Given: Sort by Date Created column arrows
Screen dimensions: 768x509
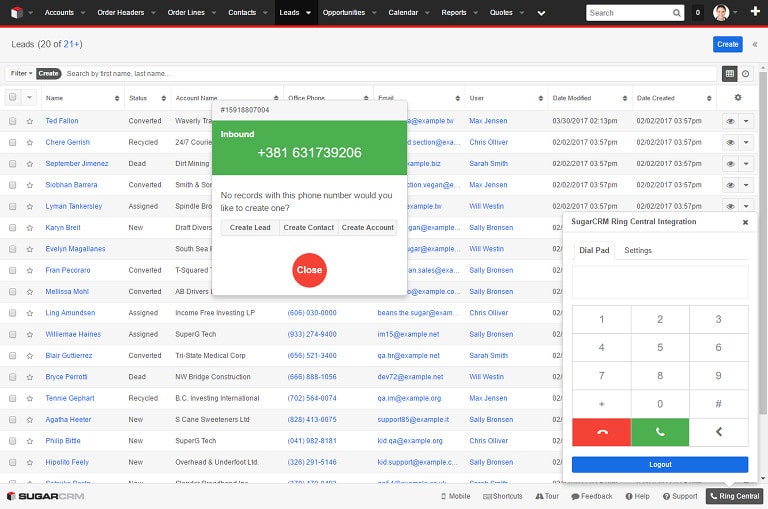Looking at the screenshot, I should [x=709, y=98].
